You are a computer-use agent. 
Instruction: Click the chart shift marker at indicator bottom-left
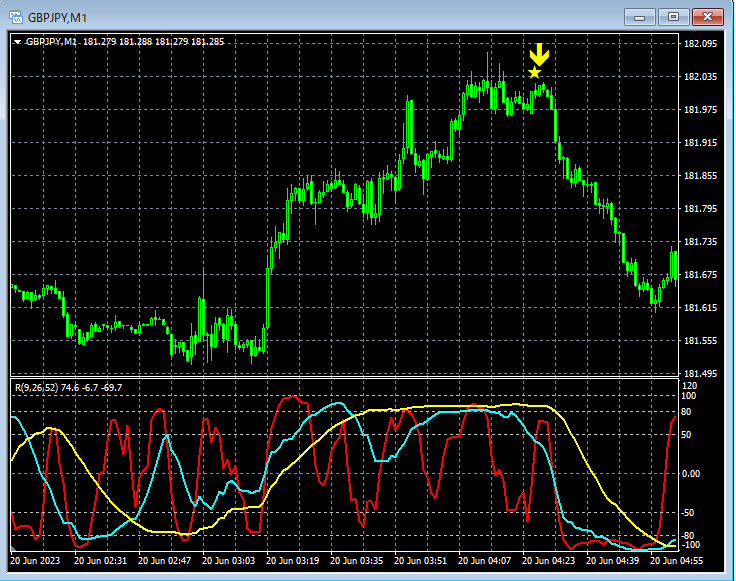click(13, 548)
